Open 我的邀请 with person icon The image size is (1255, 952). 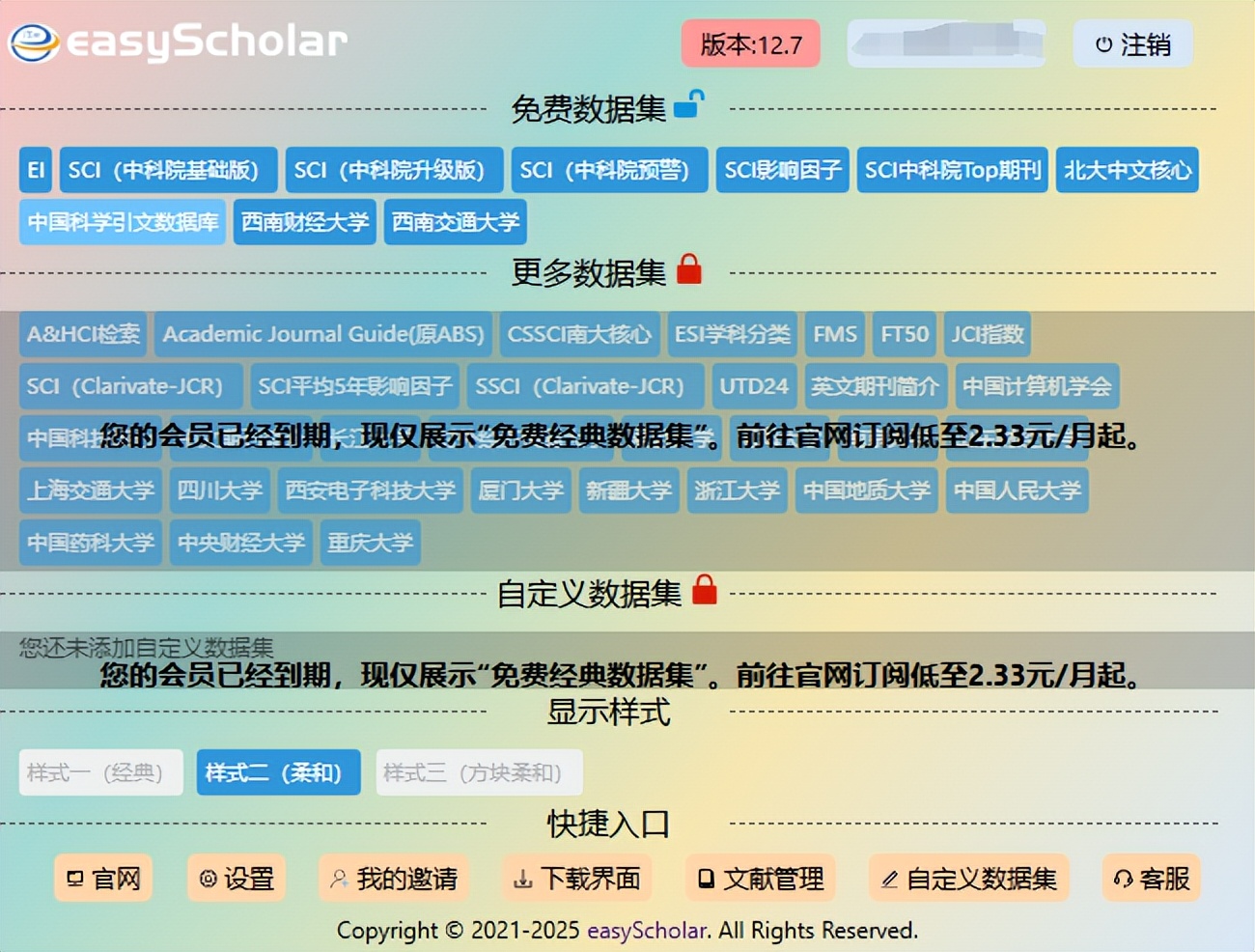(394, 879)
